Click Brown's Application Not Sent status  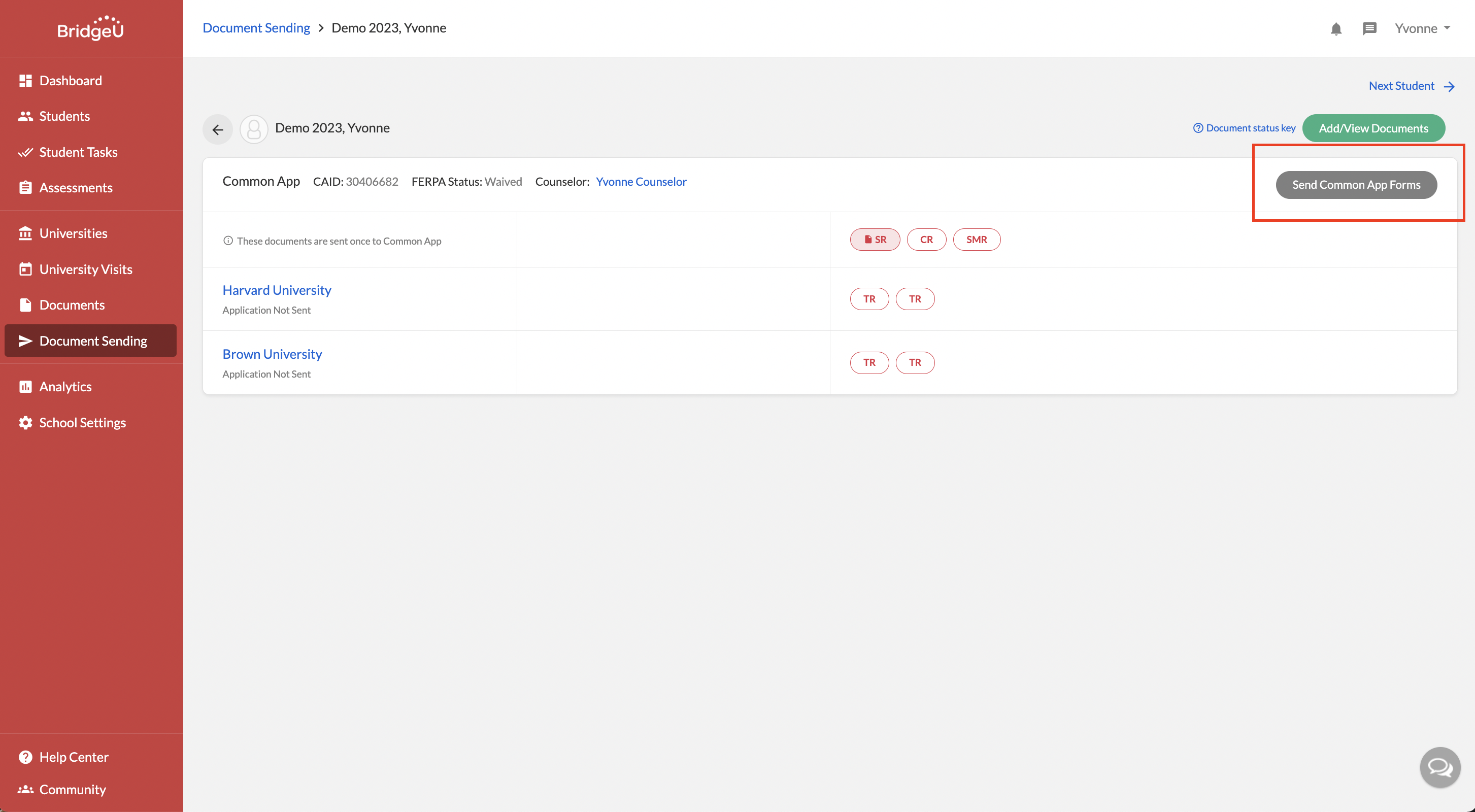266,374
